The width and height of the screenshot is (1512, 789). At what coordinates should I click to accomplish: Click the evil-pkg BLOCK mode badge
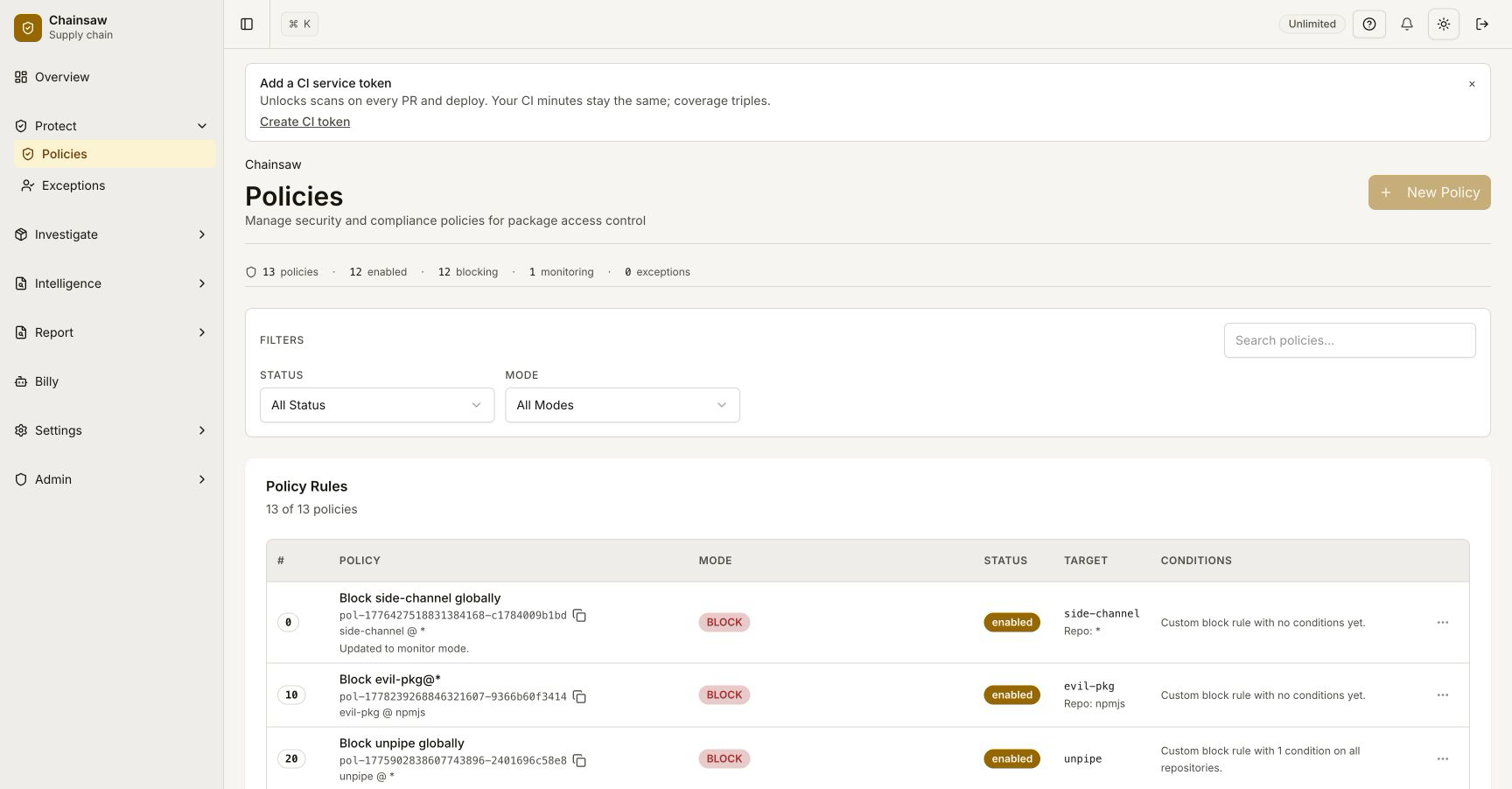[724, 695]
